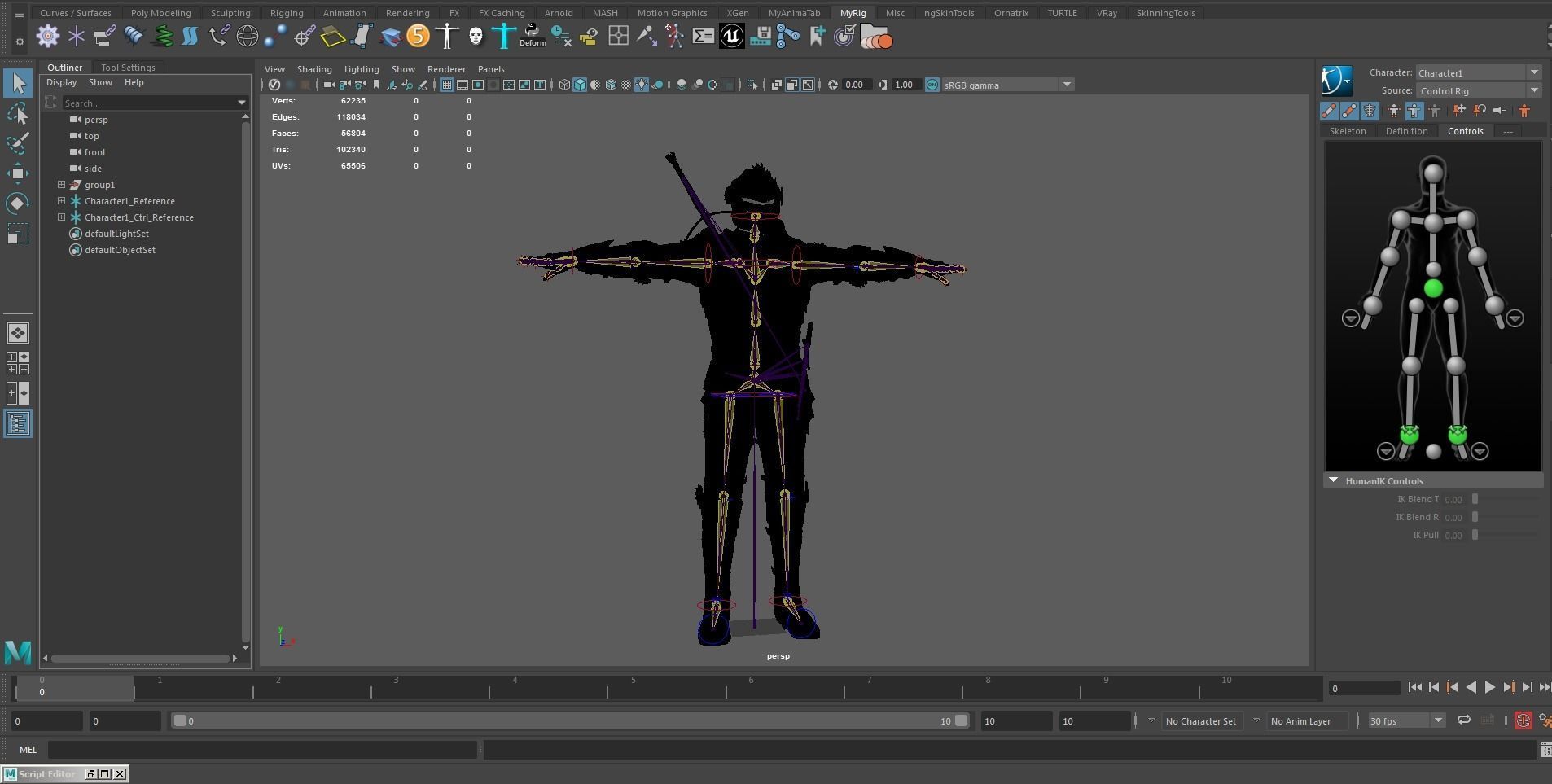Switch to single pane layout icon

coord(18,333)
